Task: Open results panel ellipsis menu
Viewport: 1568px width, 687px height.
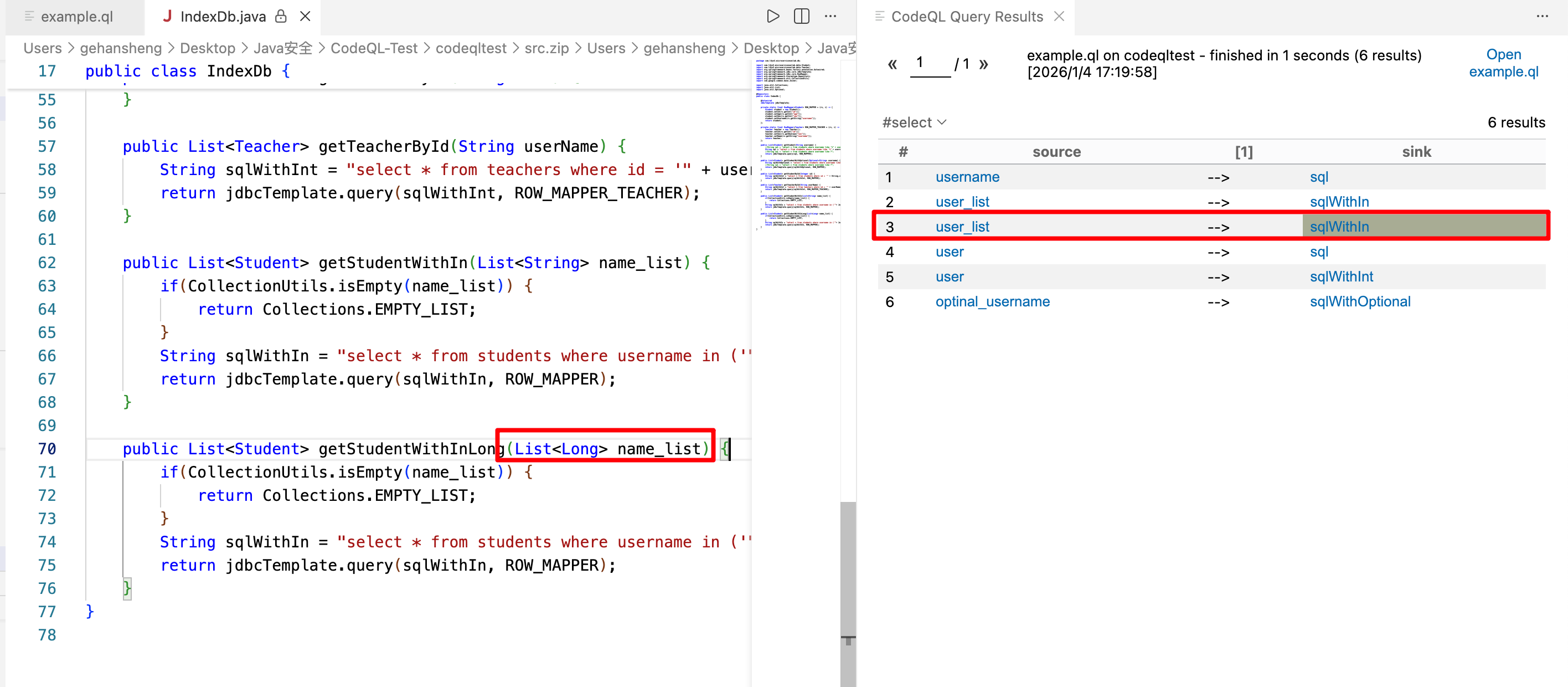Action: pyautogui.click(x=1542, y=17)
